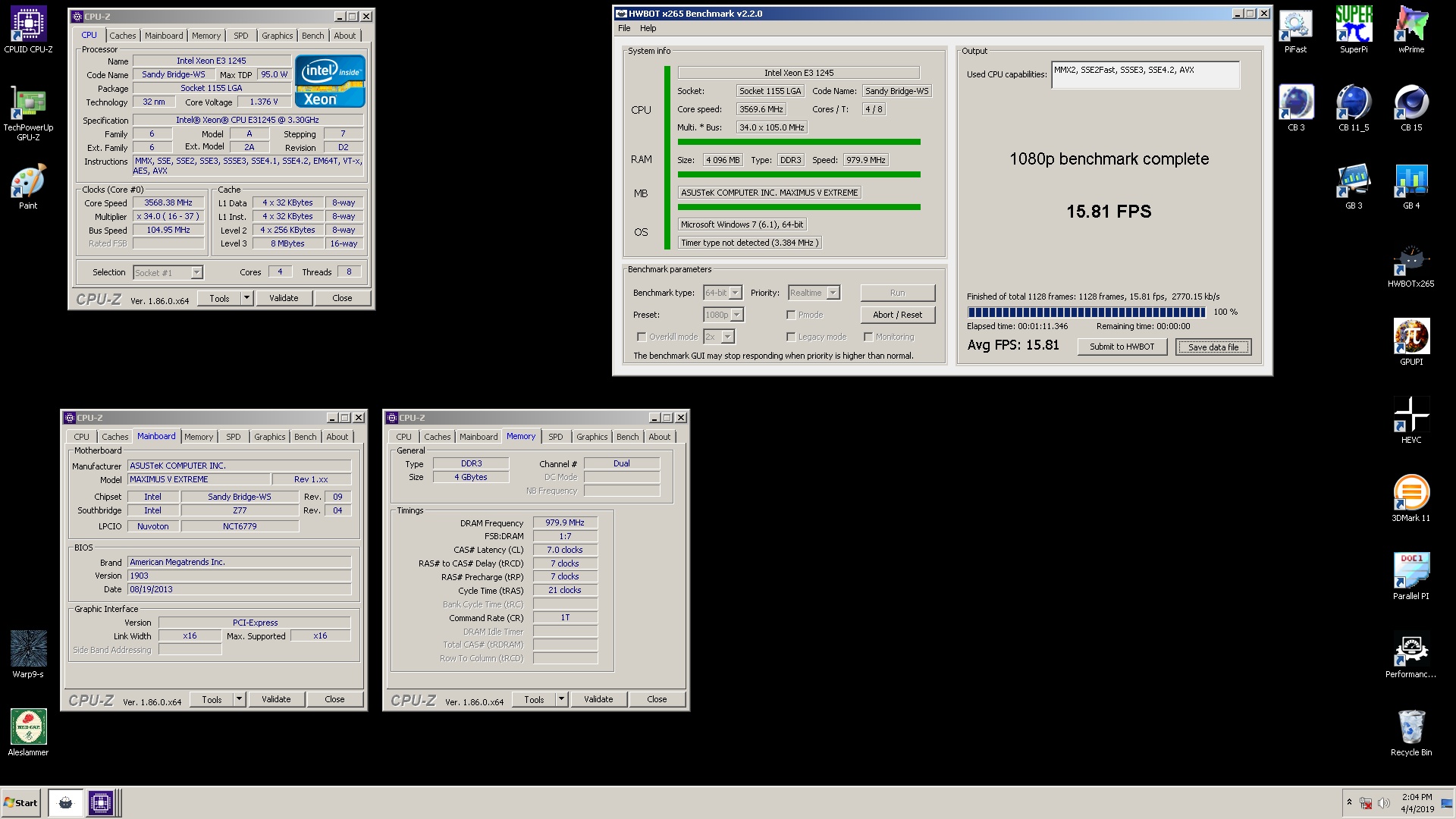The image size is (1456, 819).
Task: Open the CB 11_5 Cinebench shortcut
Action: pyautogui.click(x=1354, y=108)
